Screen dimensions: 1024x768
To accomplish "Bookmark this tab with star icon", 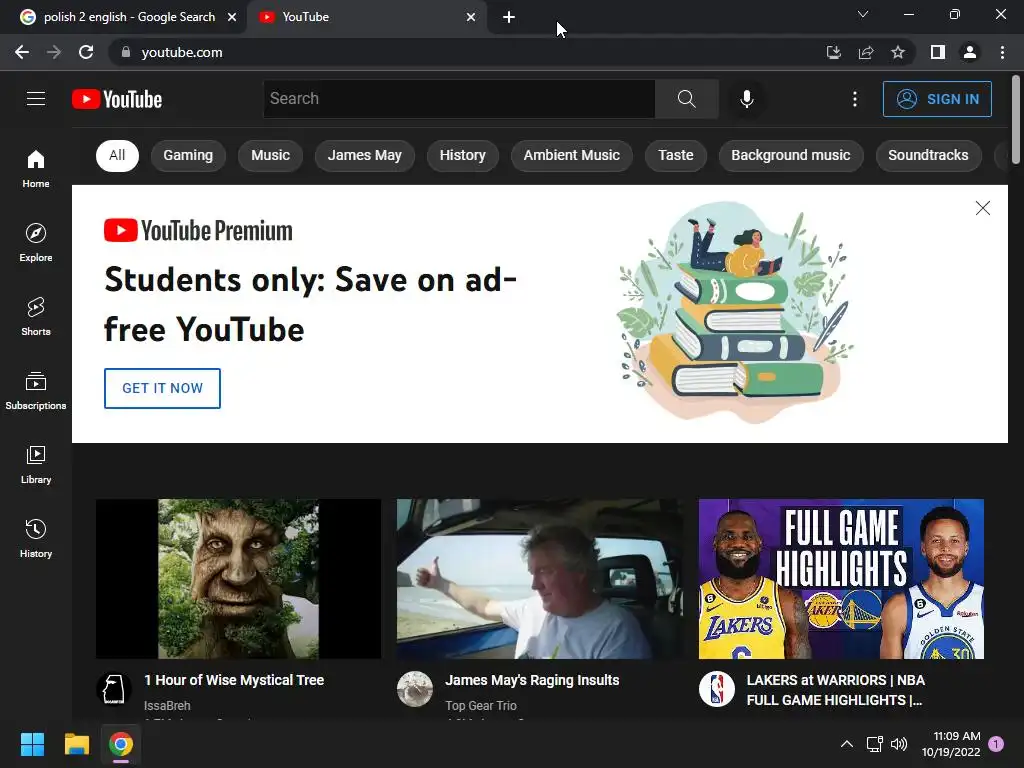I will pos(898,52).
